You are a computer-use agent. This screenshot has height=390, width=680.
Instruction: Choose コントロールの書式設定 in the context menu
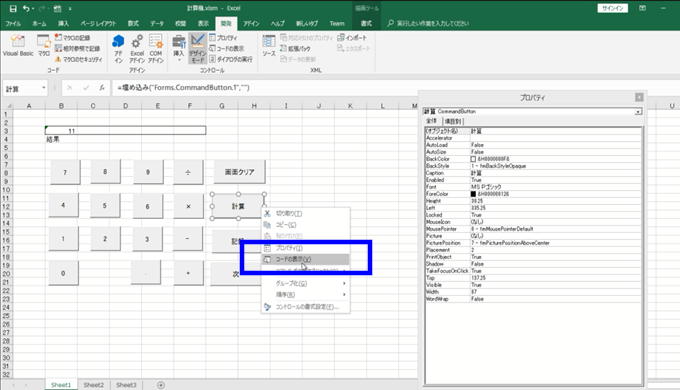point(305,307)
